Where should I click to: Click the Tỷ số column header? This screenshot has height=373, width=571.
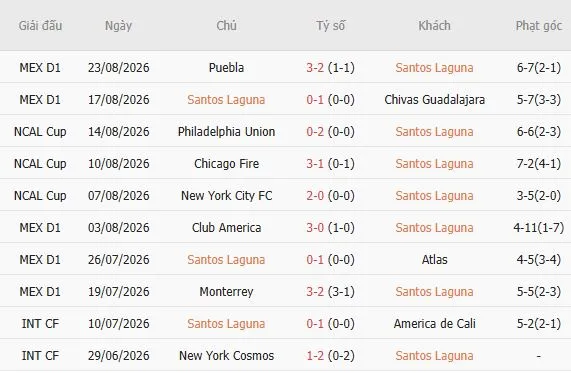(x=330, y=26)
